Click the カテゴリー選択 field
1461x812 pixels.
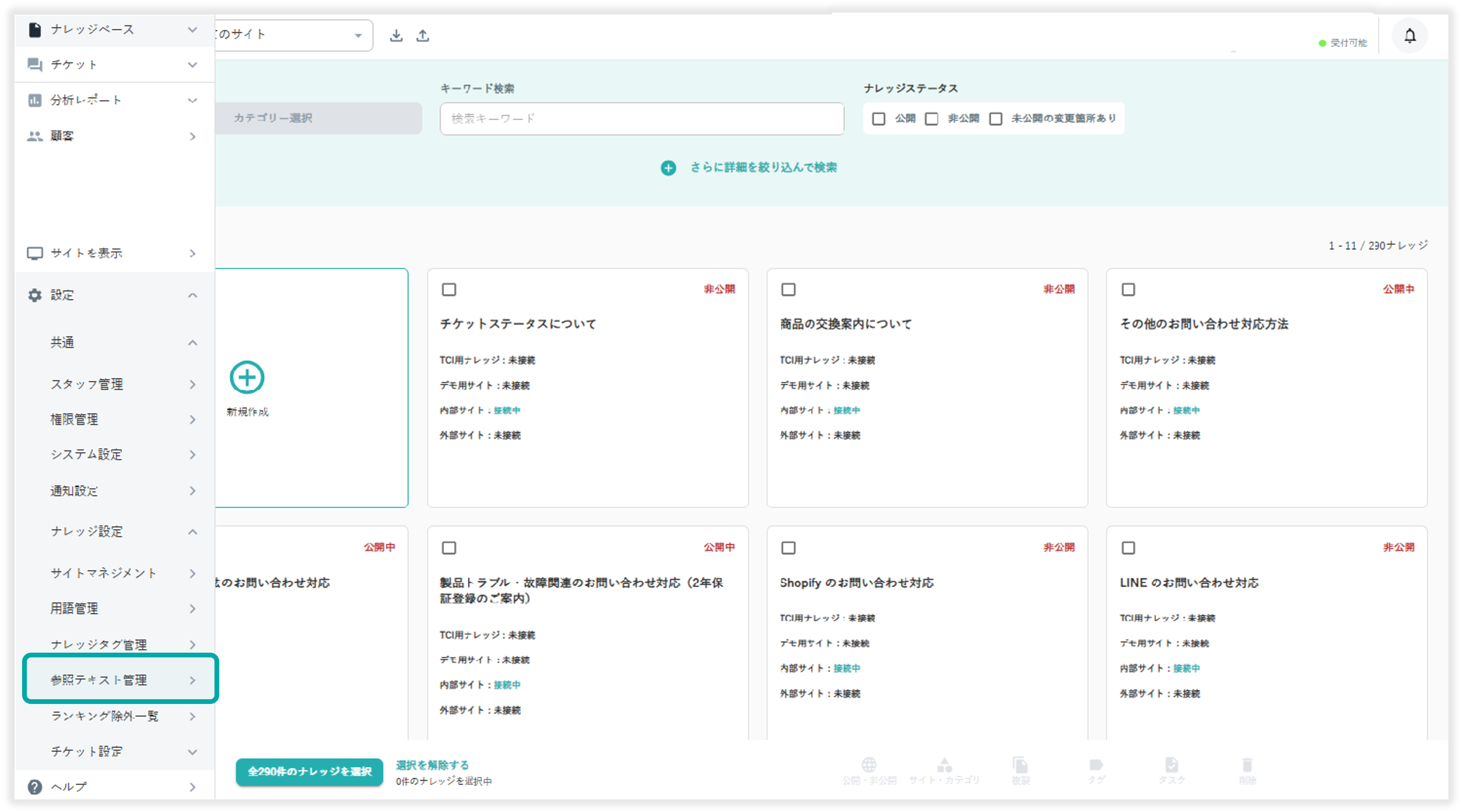pyautogui.click(x=317, y=118)
